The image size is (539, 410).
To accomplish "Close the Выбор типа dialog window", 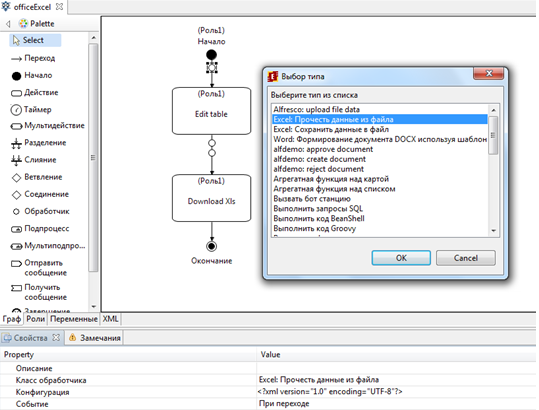I will 489,73.
